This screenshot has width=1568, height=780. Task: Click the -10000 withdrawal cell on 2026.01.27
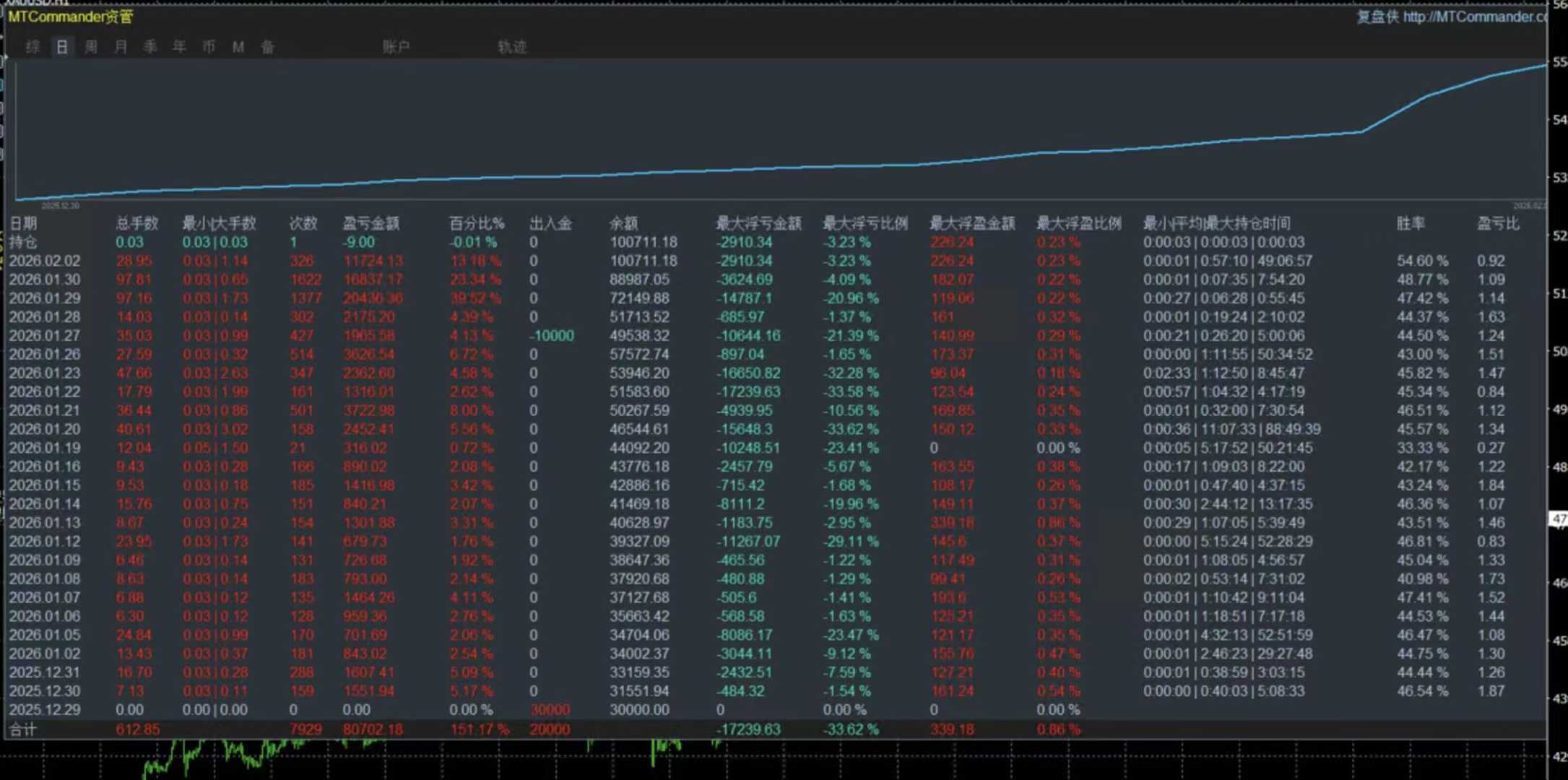click(552, 336)
